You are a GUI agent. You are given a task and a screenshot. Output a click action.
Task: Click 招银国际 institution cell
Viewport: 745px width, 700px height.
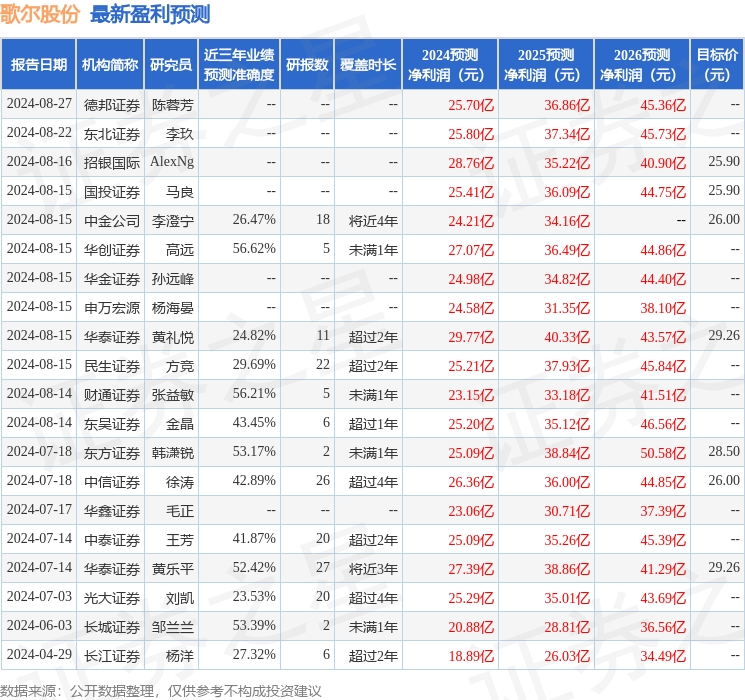pos(112,163)
